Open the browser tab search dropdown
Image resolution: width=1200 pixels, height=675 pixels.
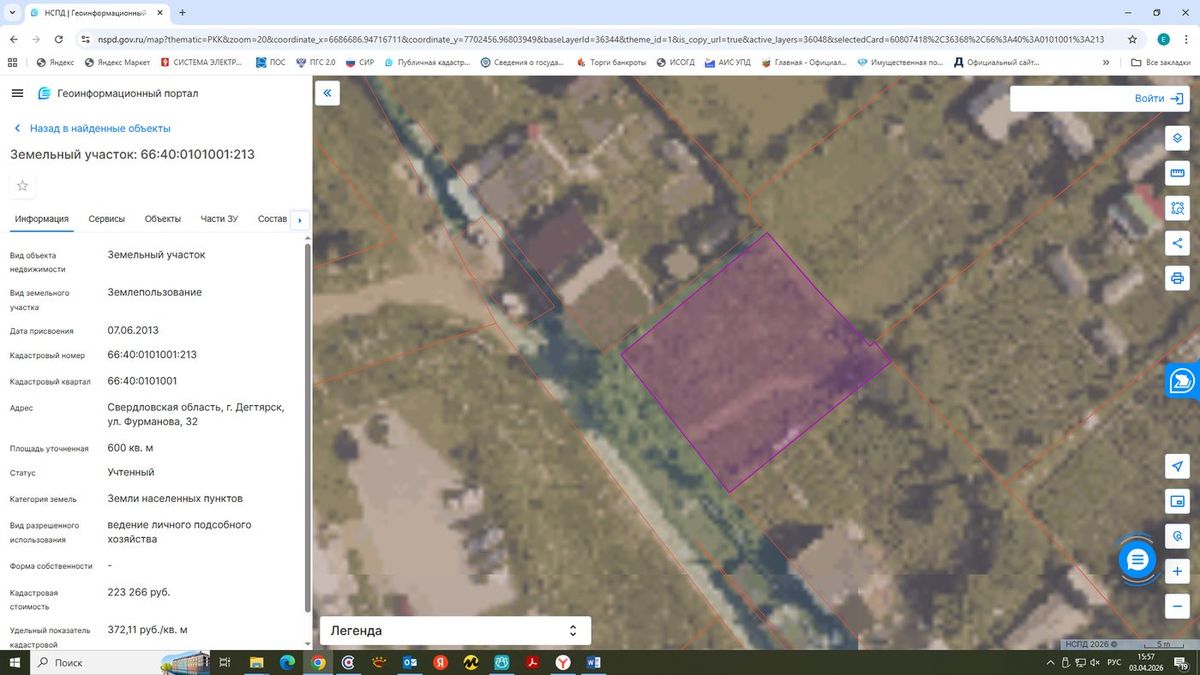(12, 13)
